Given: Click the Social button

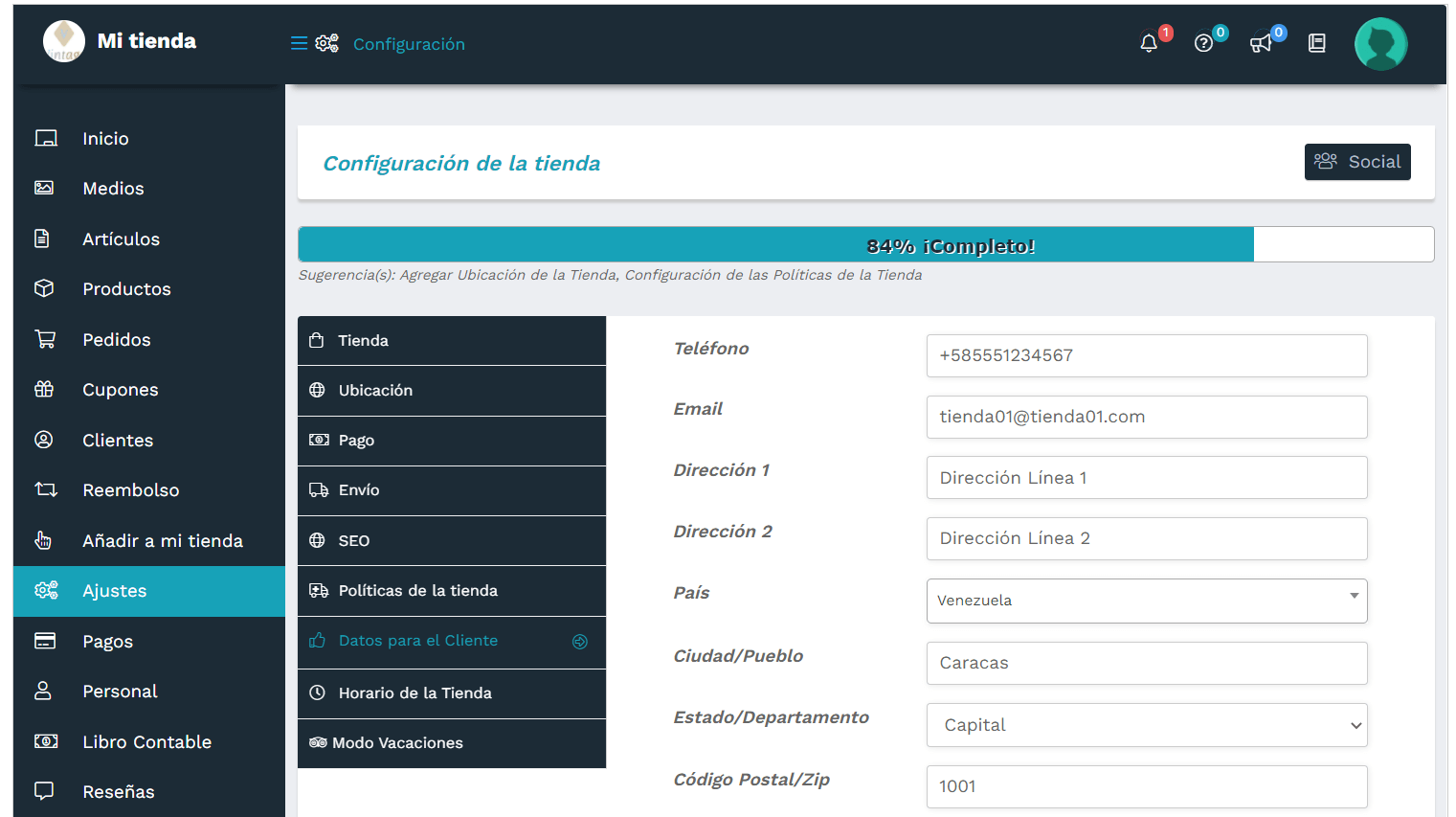Looking at the screenshot, I should 1357,162.
